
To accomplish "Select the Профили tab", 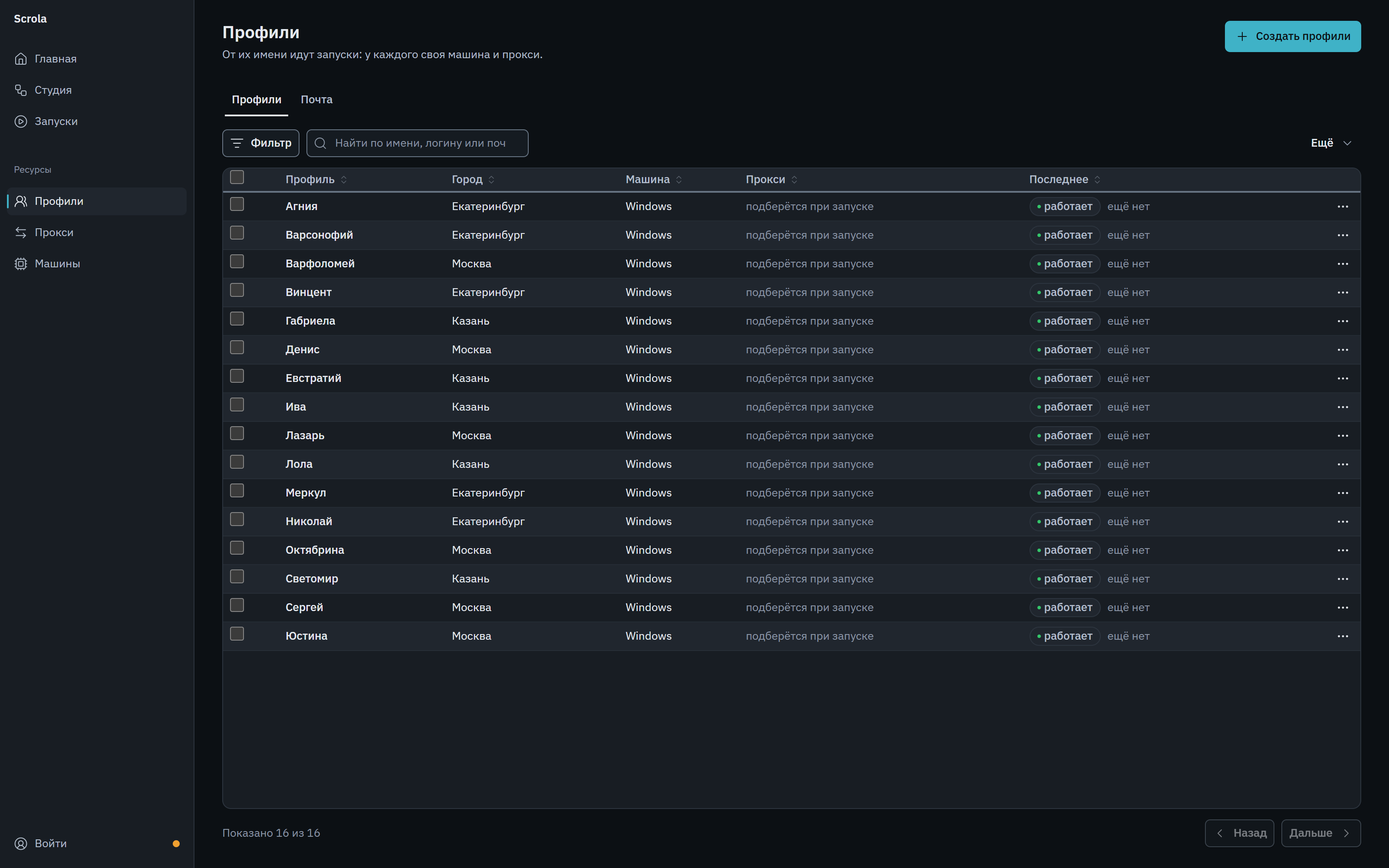I will (257, 100).
